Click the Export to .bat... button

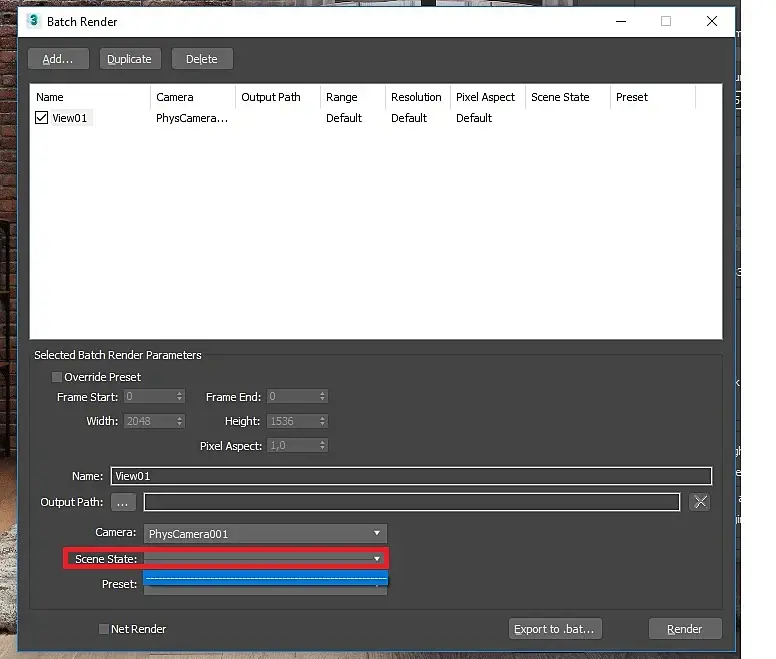click(x=555, y=629)
